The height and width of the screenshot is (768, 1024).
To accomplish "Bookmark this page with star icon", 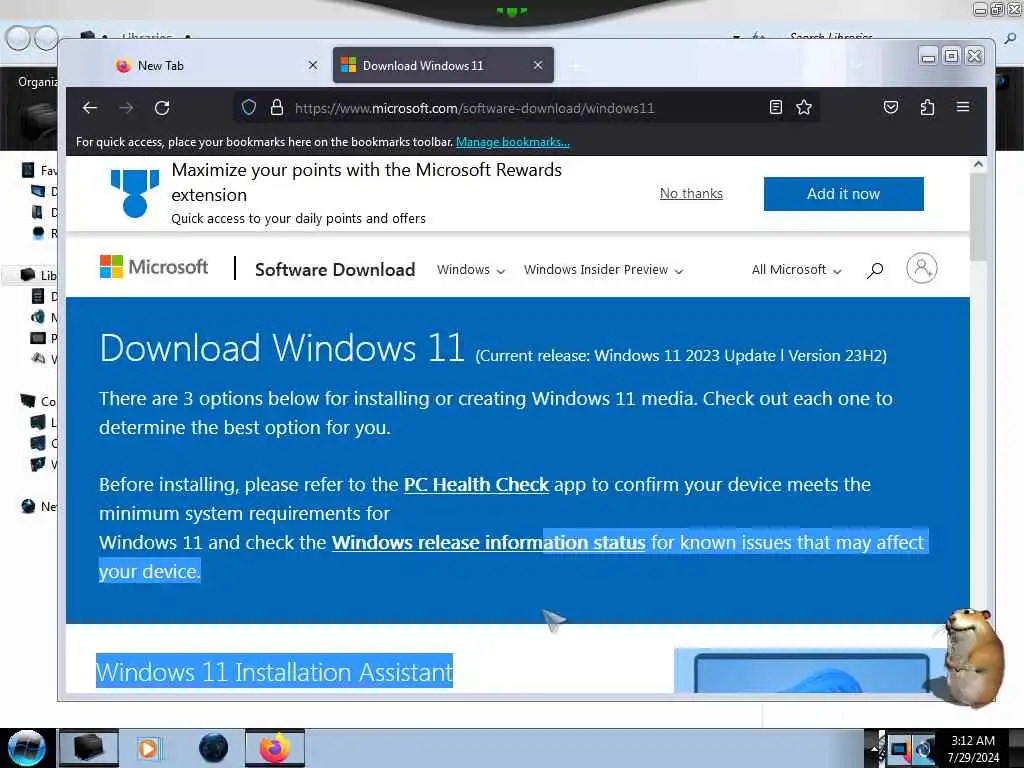I will 804,107.
